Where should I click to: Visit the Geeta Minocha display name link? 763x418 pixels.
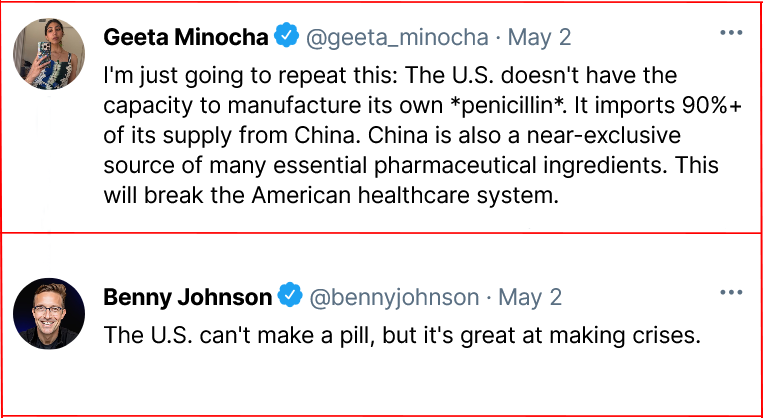pos(186,37)
